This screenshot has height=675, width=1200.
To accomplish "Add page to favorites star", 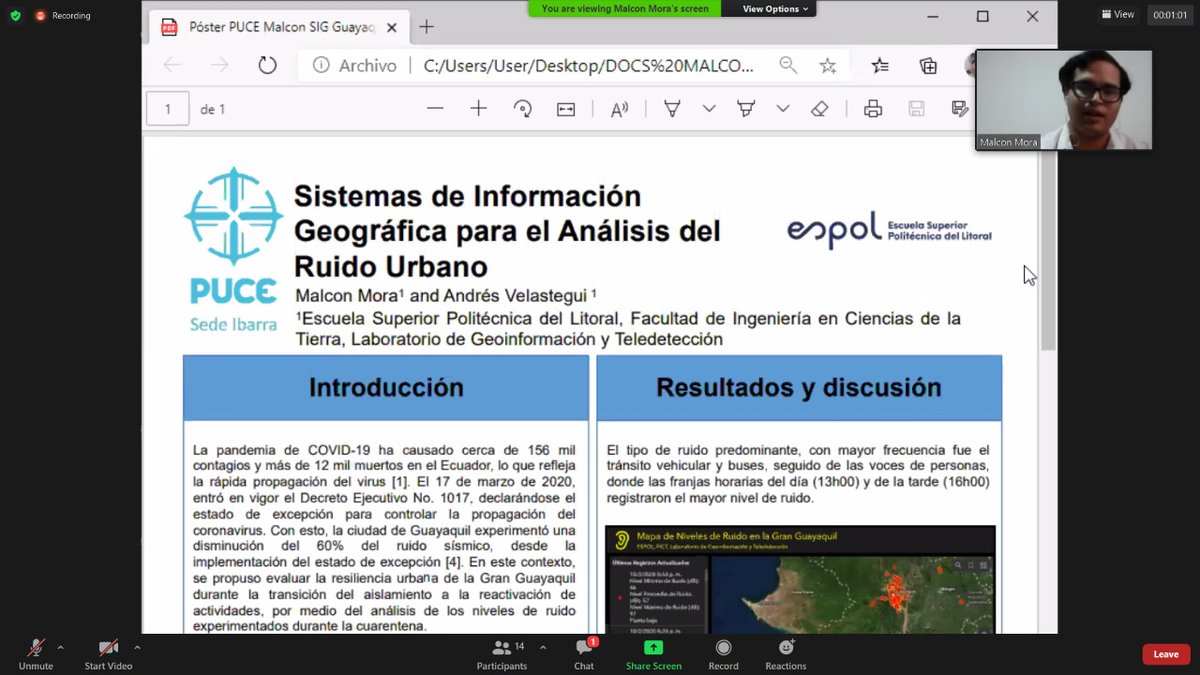I will tap(828, 65).
